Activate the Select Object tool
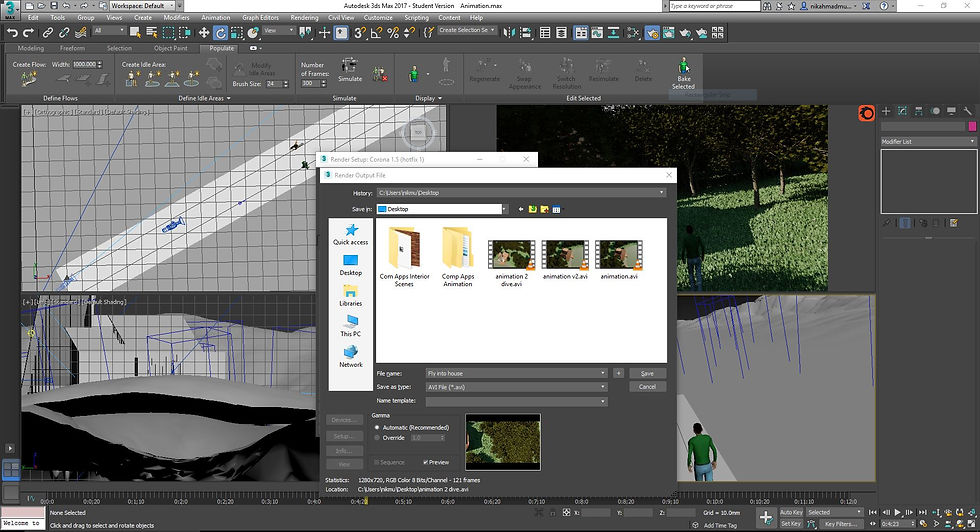 135,33
